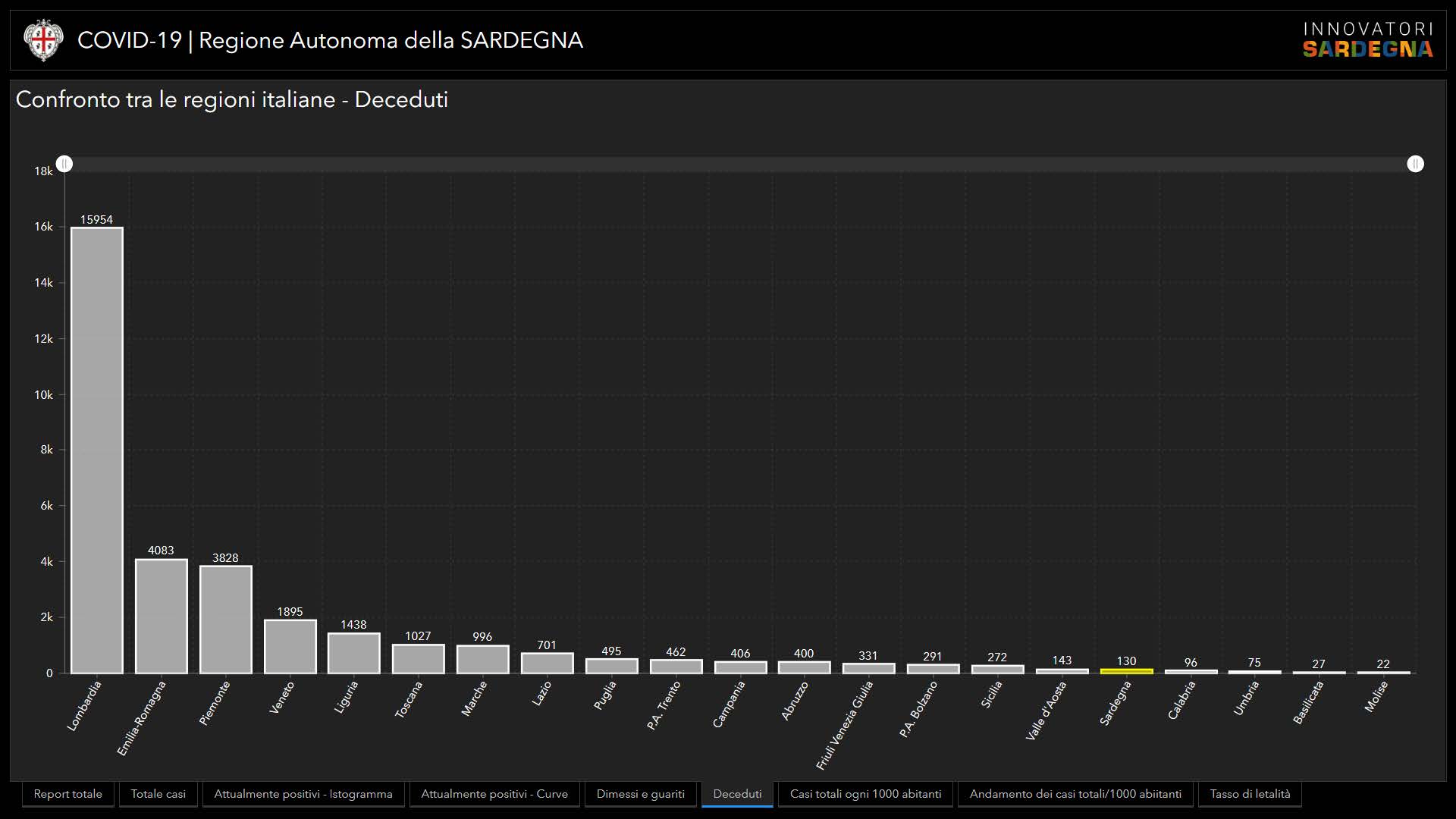Click the yellow Sardegna bar
The width and height of the screenshot is (1456, 819).
click(1126, 671)
